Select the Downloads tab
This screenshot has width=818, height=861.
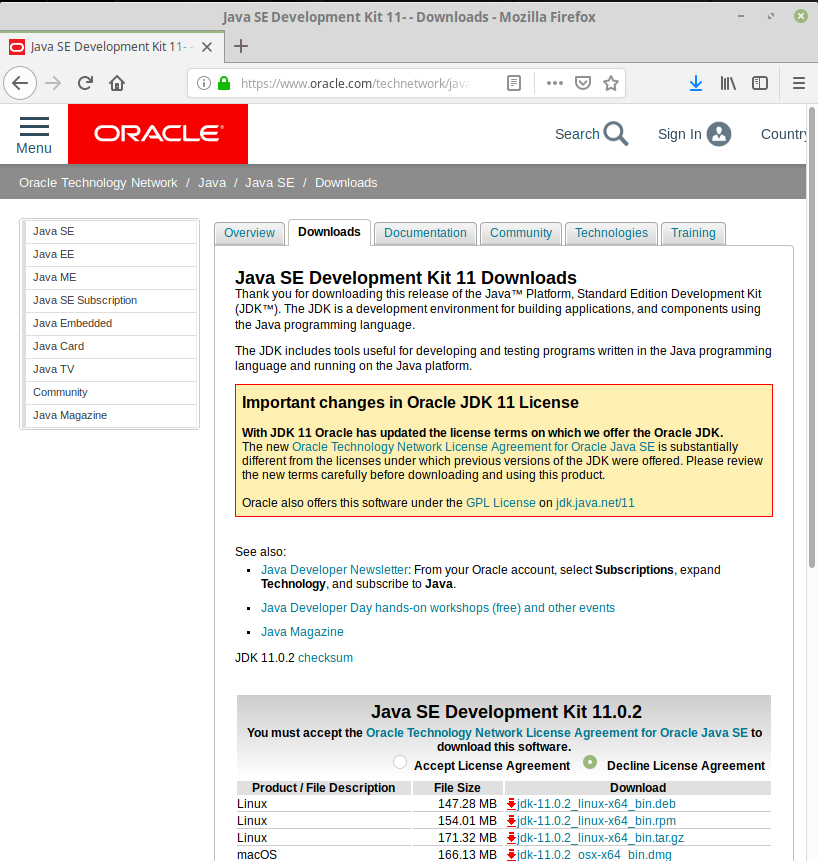pos(329,232)
